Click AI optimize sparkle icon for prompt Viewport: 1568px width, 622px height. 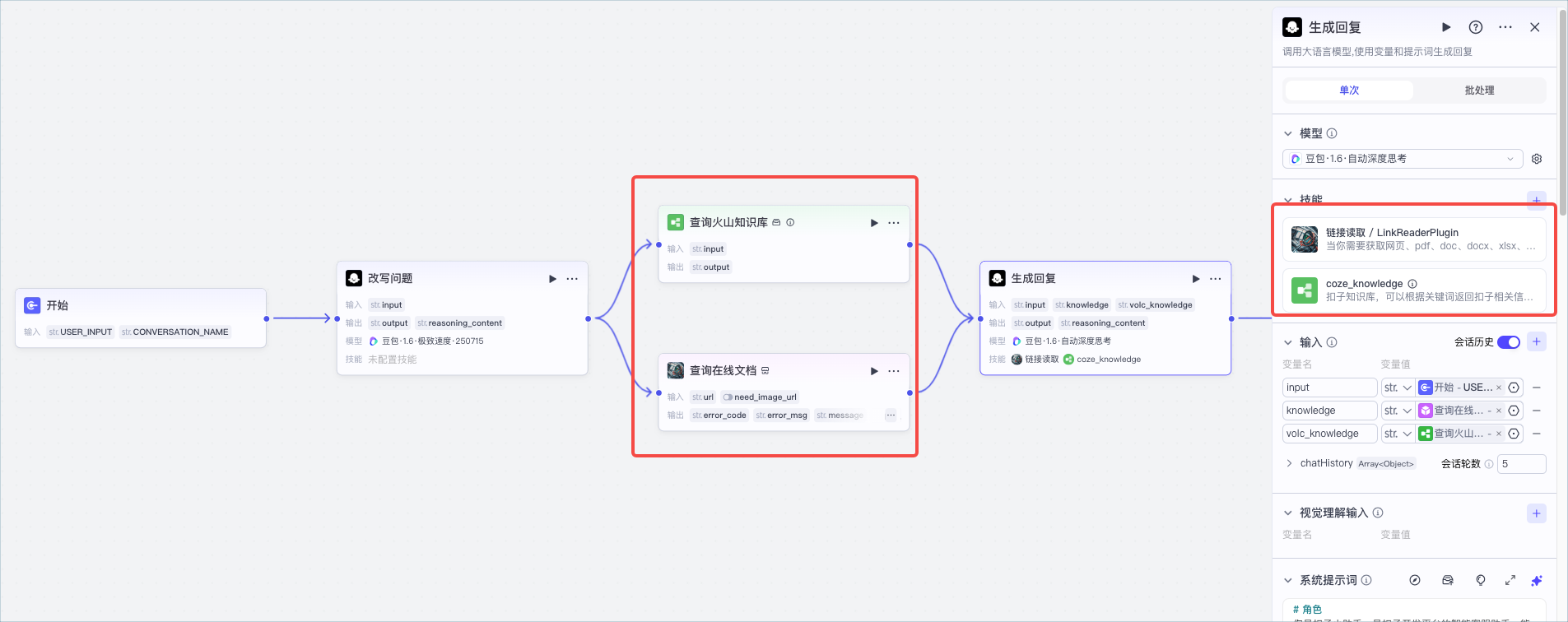click(x=1537, y=580)
